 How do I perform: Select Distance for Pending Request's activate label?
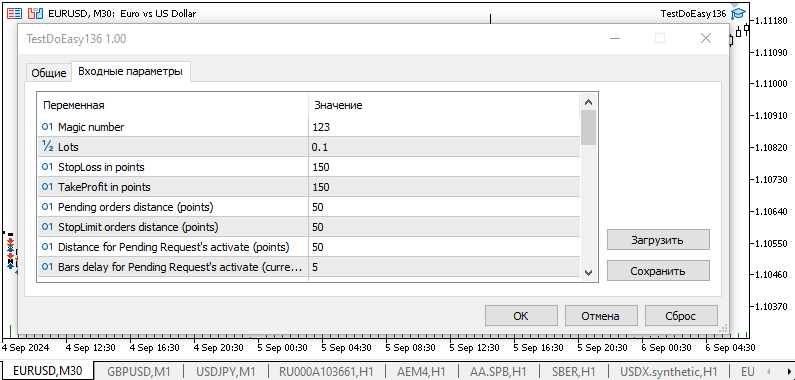pos(174,247)
